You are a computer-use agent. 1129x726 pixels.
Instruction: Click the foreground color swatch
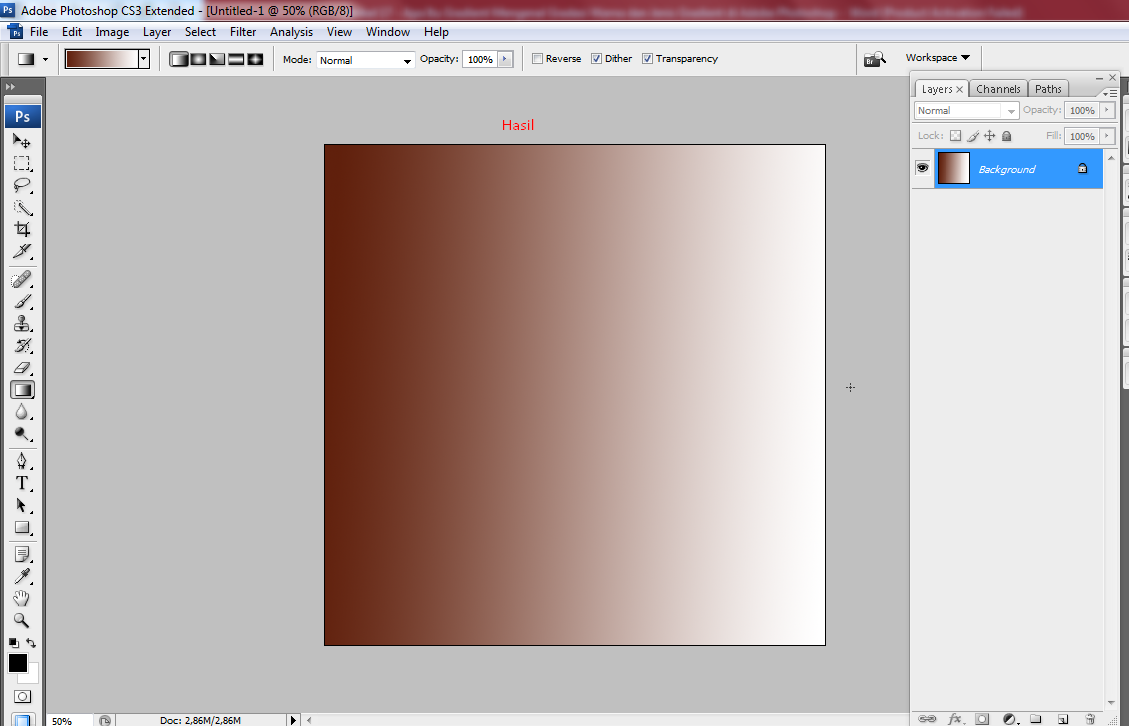point(17,664)
